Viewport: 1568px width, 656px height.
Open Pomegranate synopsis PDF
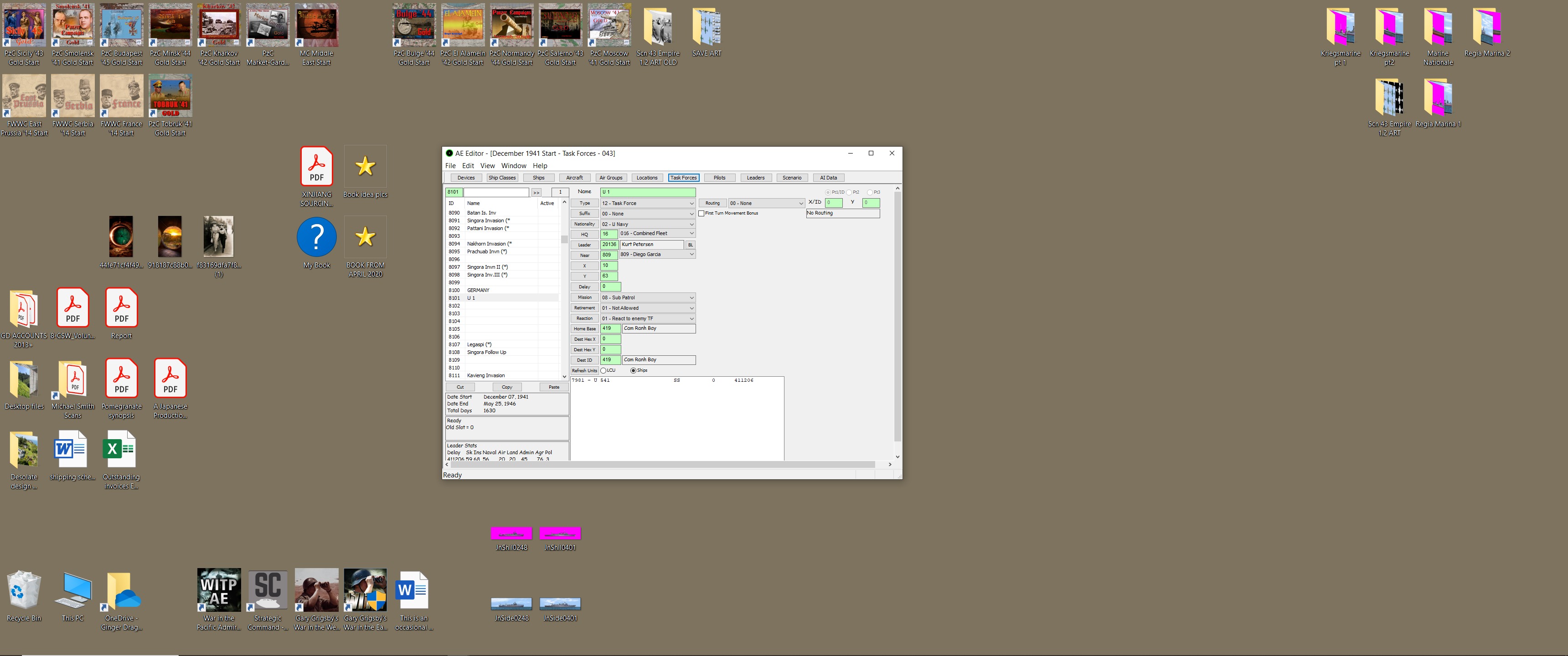(121, 388)
